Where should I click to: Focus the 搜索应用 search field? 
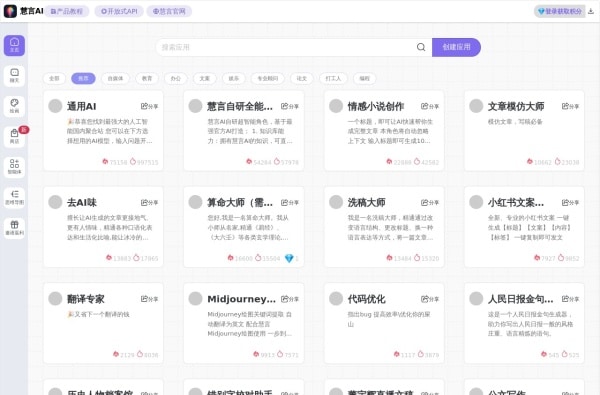pos(287,47)
